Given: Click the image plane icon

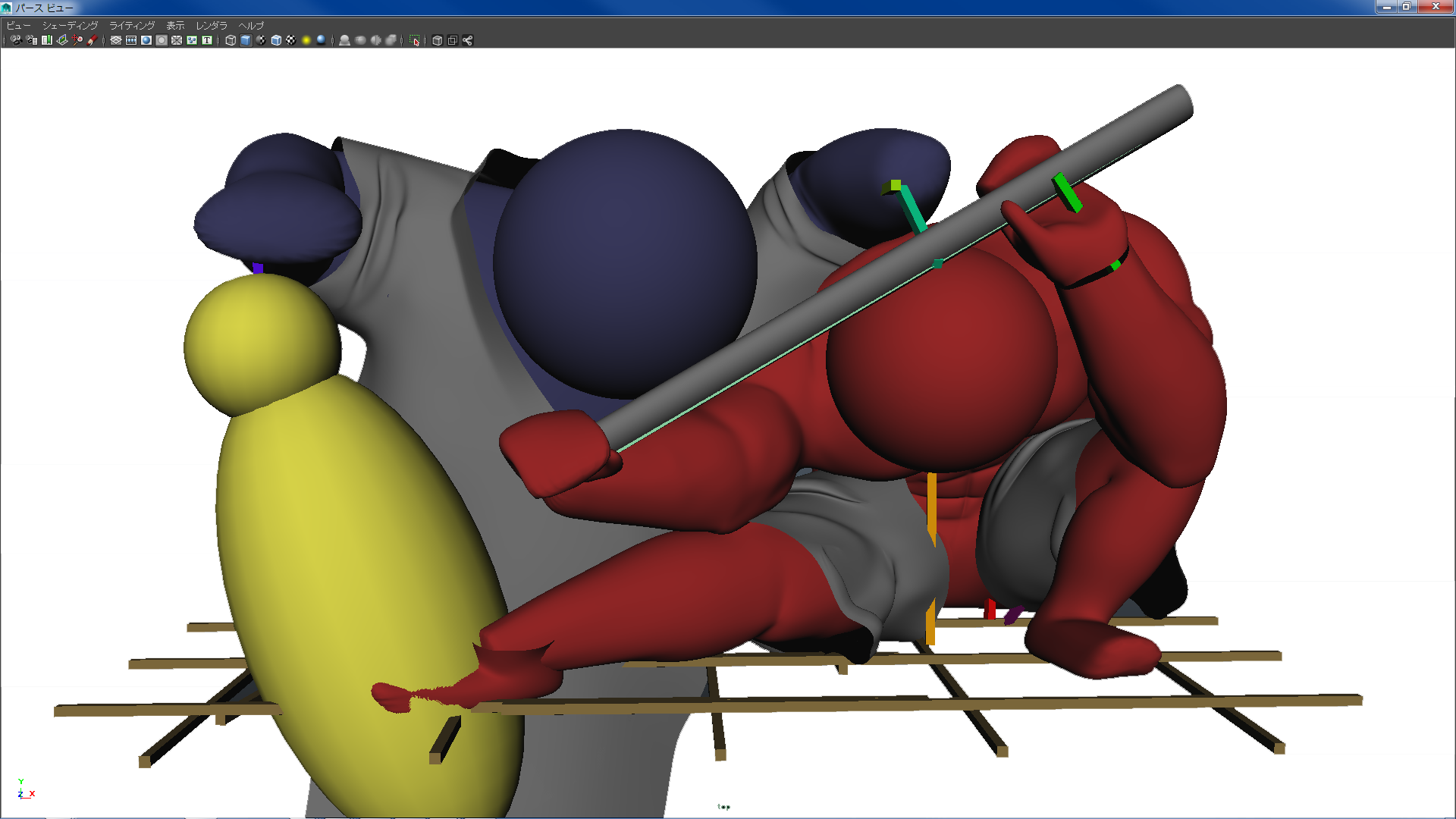Looking at the screenshot, I should pos(62,40).
